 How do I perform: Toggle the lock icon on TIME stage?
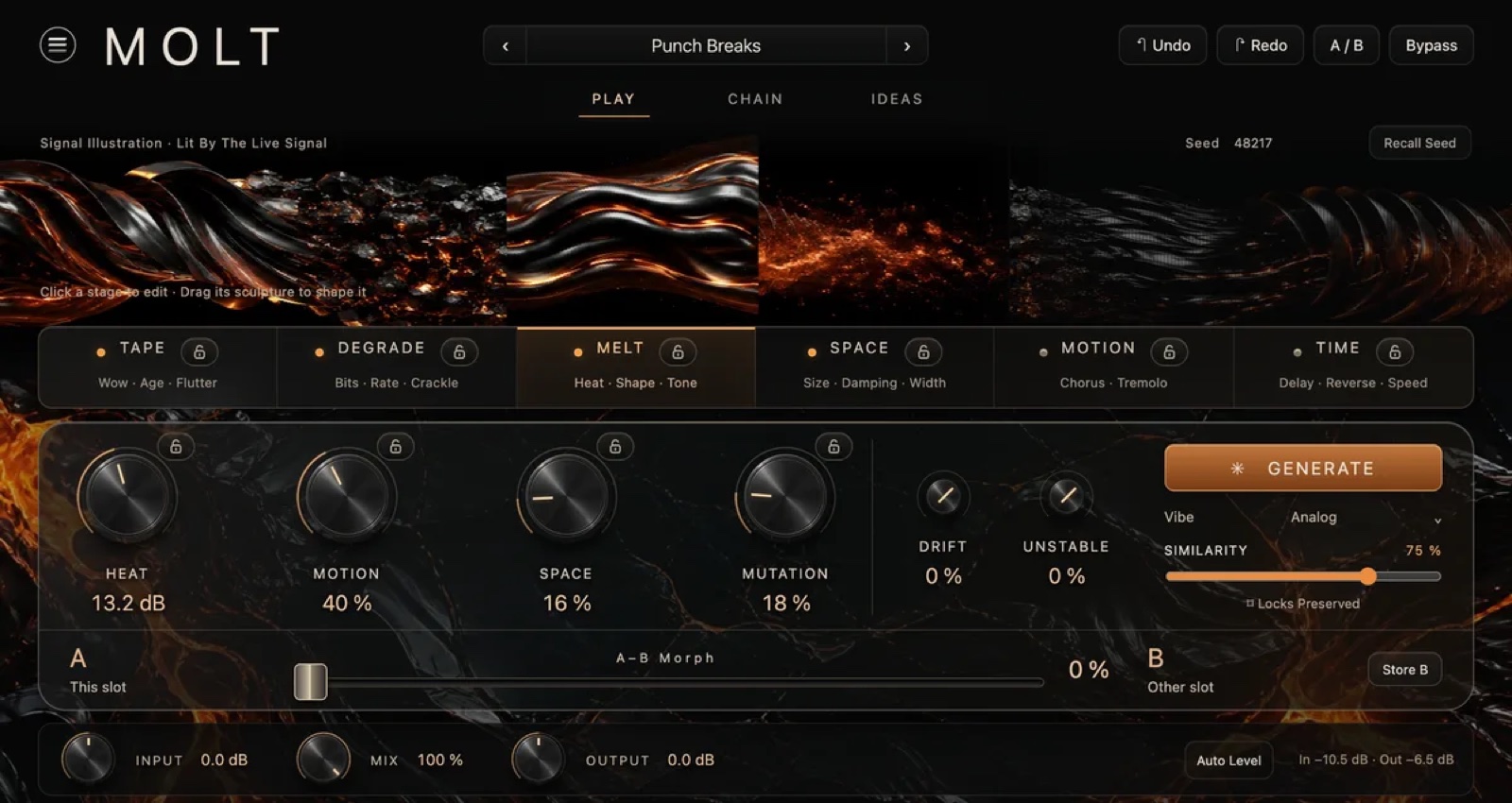[1395, 351]
